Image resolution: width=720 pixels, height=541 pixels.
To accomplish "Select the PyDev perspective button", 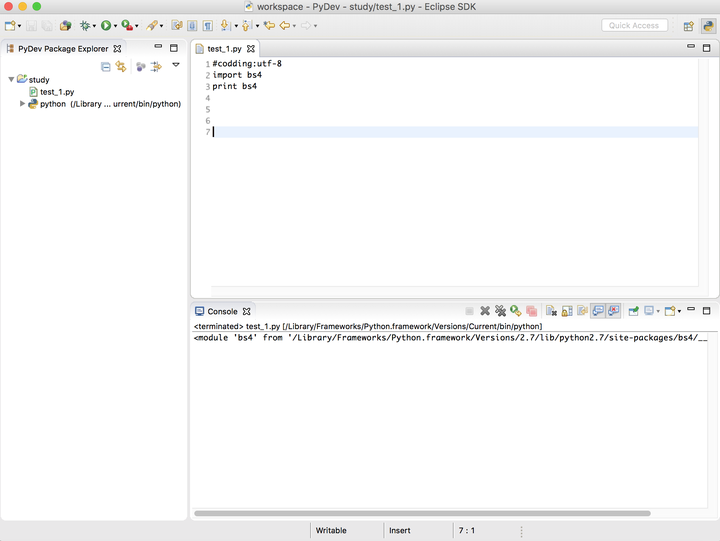I will tap(709, 26).
